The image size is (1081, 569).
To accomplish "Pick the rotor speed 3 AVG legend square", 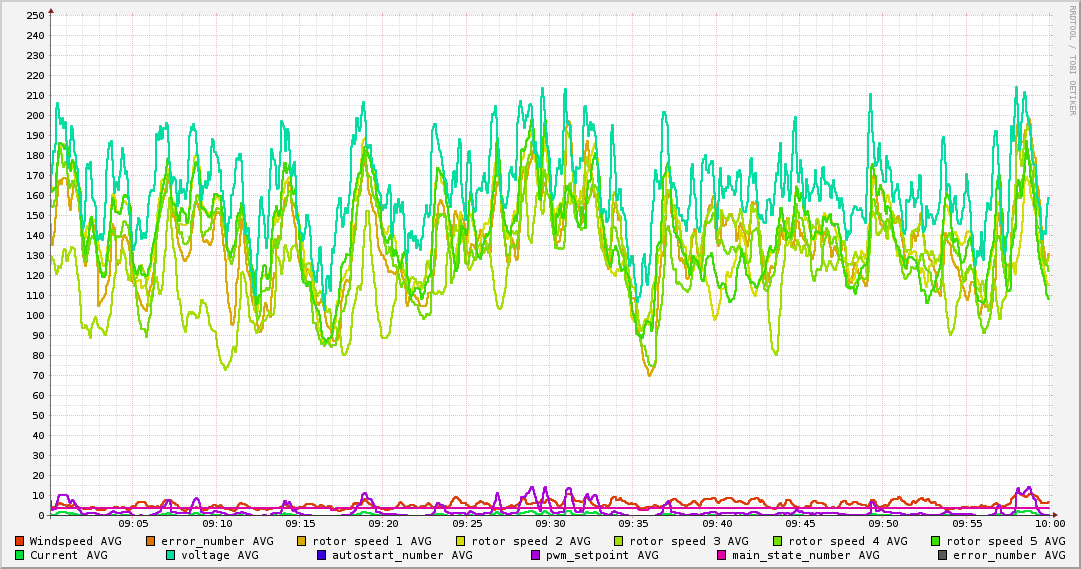I will pos(619,541).
